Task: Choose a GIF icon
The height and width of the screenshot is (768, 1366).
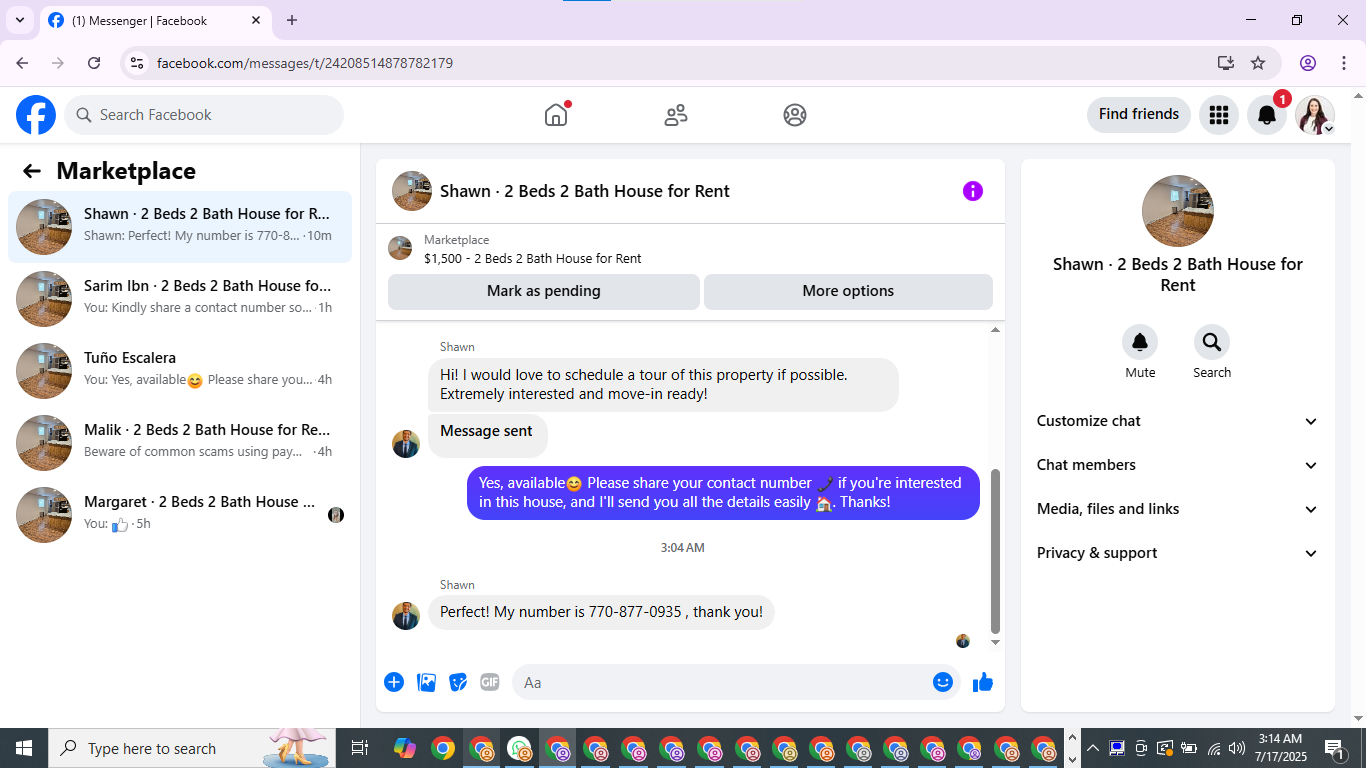Action: [489, 682]
